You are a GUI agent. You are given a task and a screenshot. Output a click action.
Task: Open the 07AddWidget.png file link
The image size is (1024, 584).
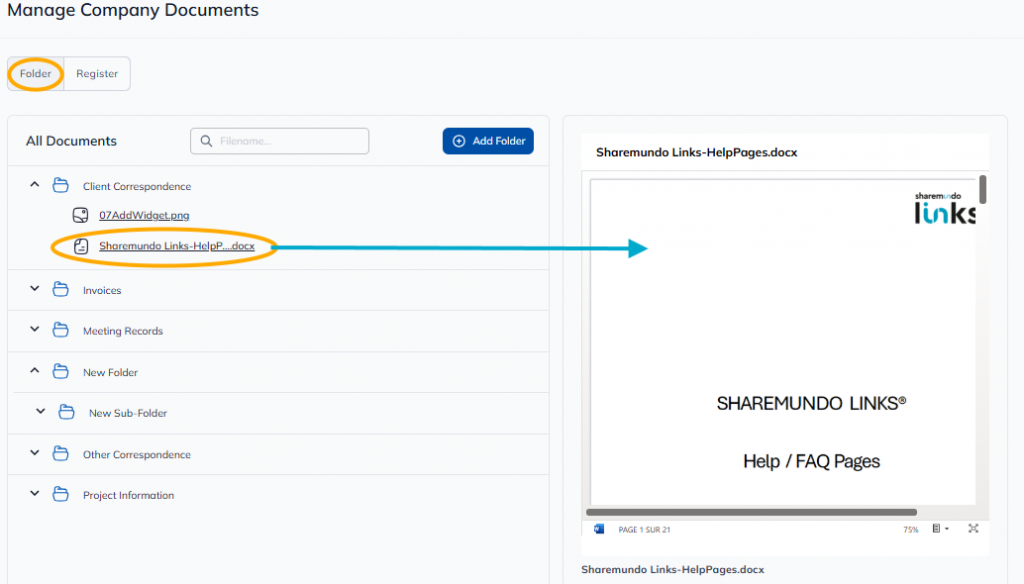144,215
